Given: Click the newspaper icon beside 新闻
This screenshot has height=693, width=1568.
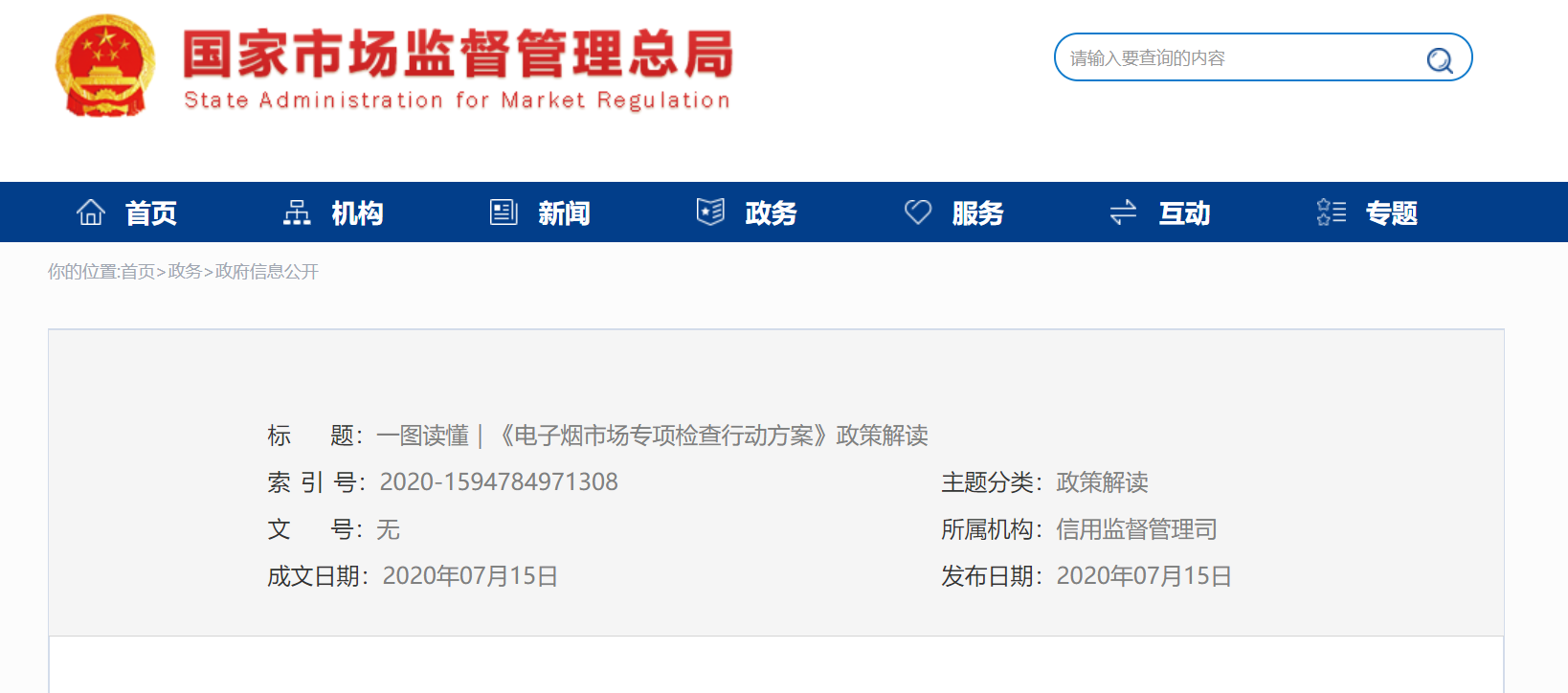Looking at the screenshot, I should tap(504, 212).
